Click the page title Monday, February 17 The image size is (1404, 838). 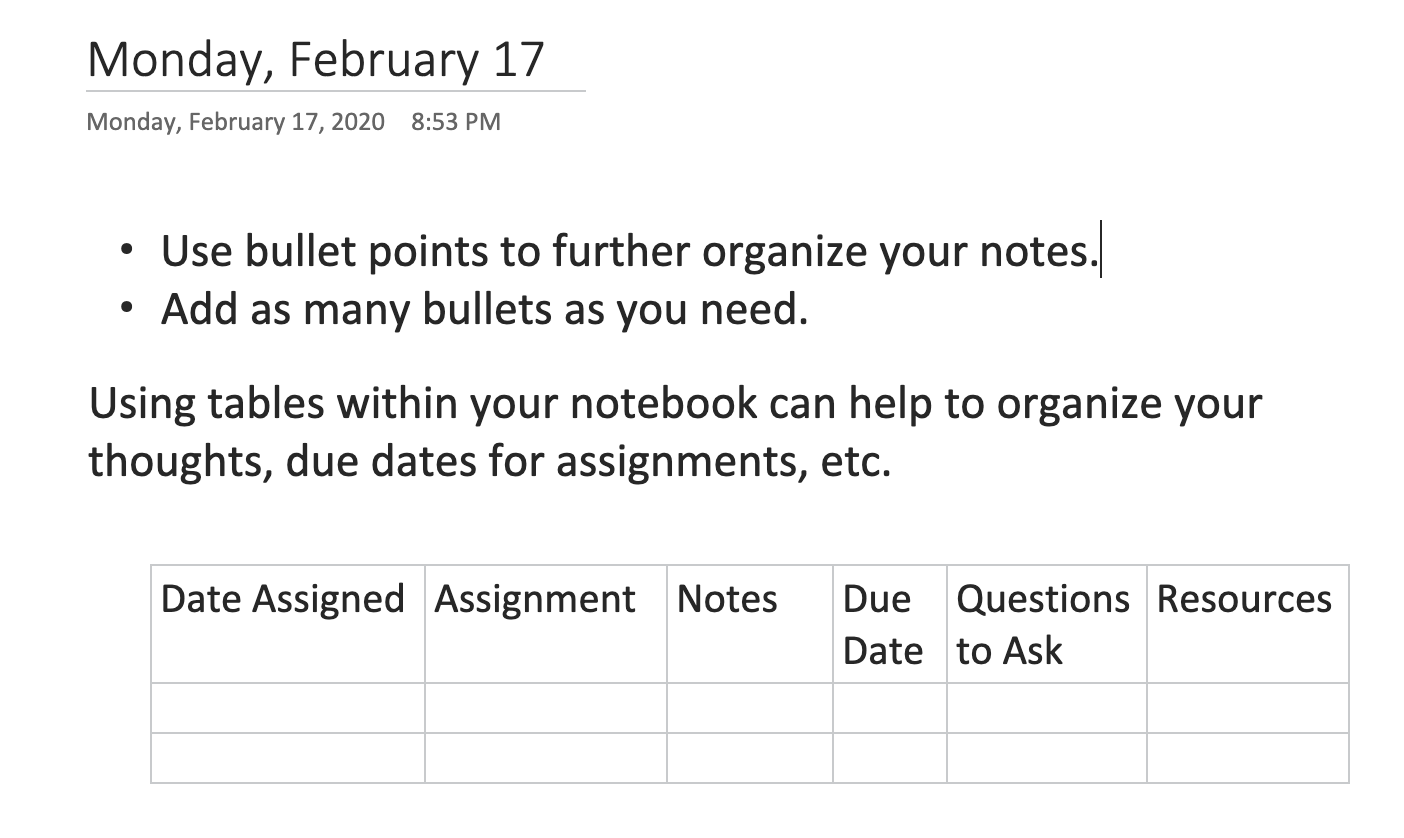coord(316,59)
